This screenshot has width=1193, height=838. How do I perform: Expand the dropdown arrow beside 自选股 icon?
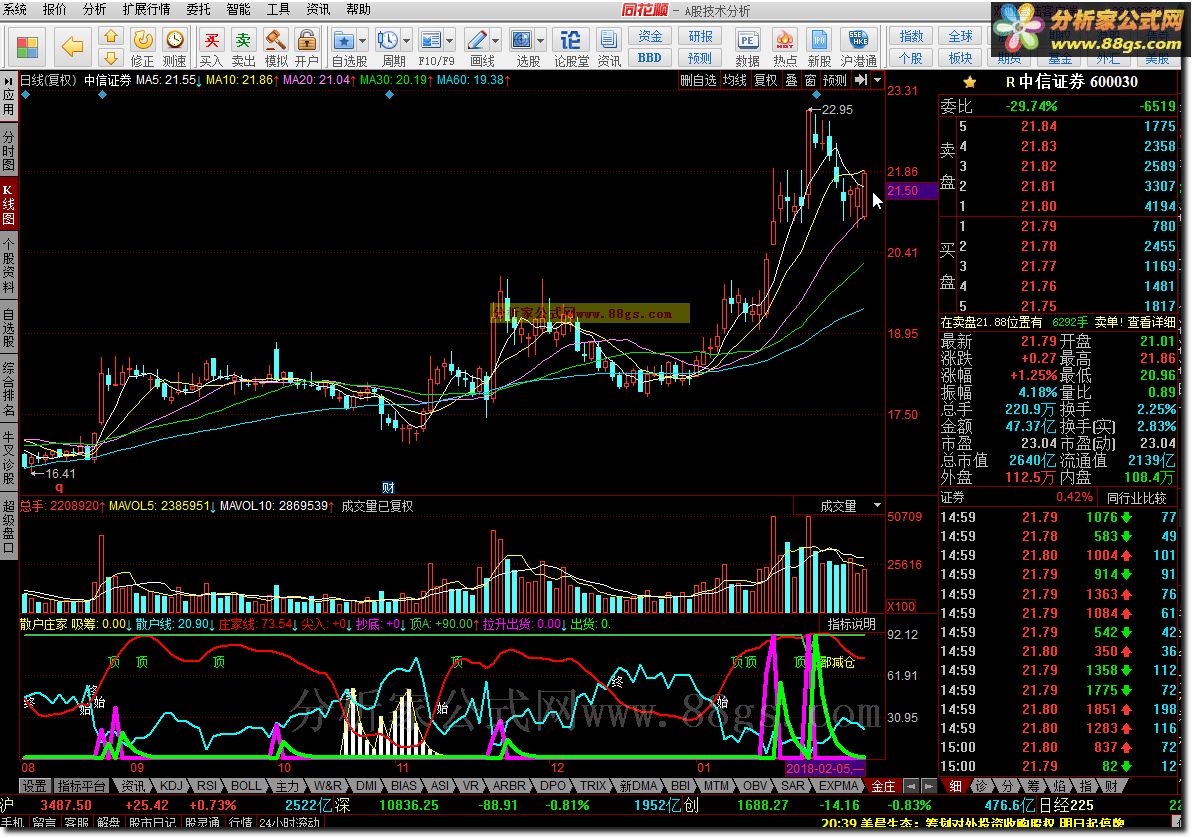click(x=363, y=40)
